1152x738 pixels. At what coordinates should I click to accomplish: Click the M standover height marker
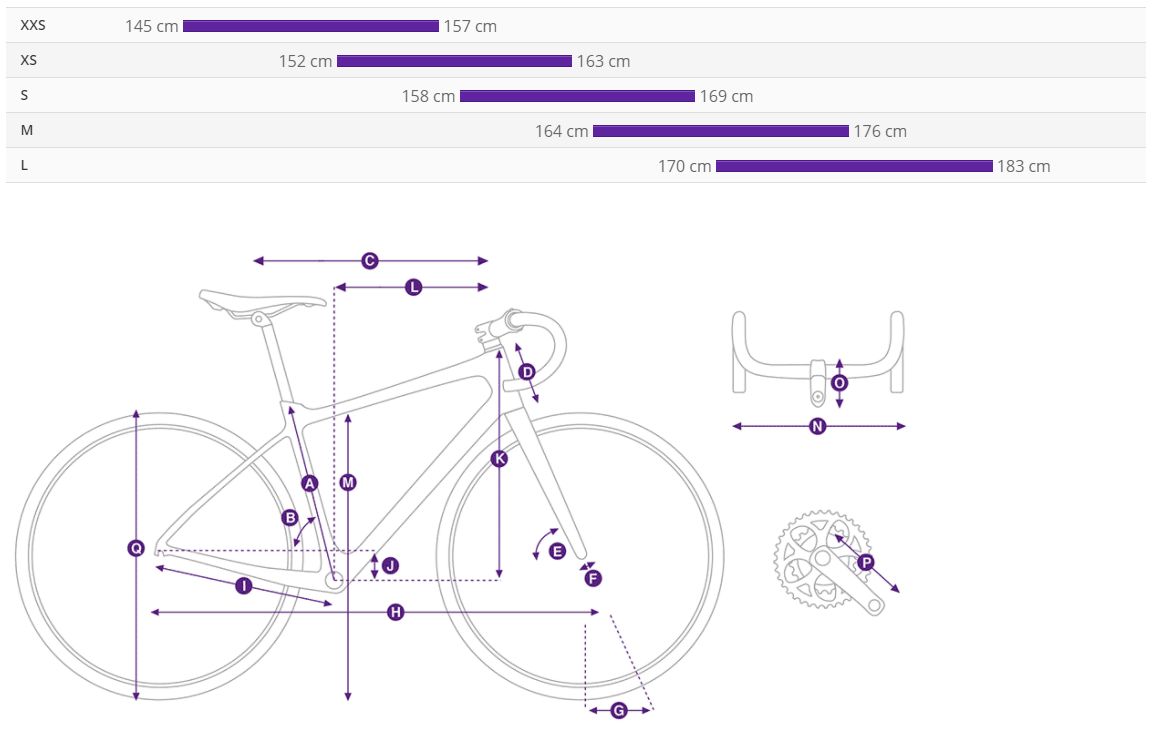(x=347, y=482)
